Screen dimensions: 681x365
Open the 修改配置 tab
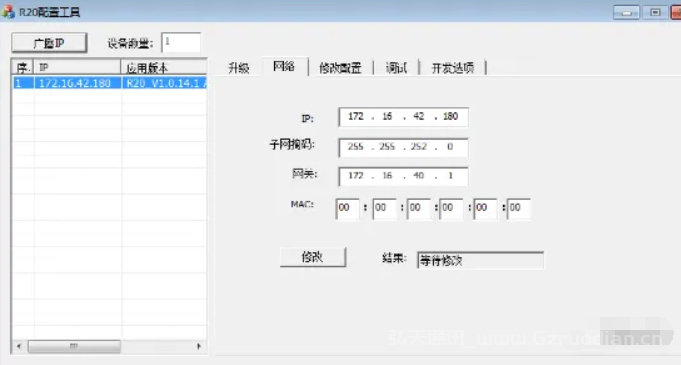pyautogui.click(x=340, y=68)
